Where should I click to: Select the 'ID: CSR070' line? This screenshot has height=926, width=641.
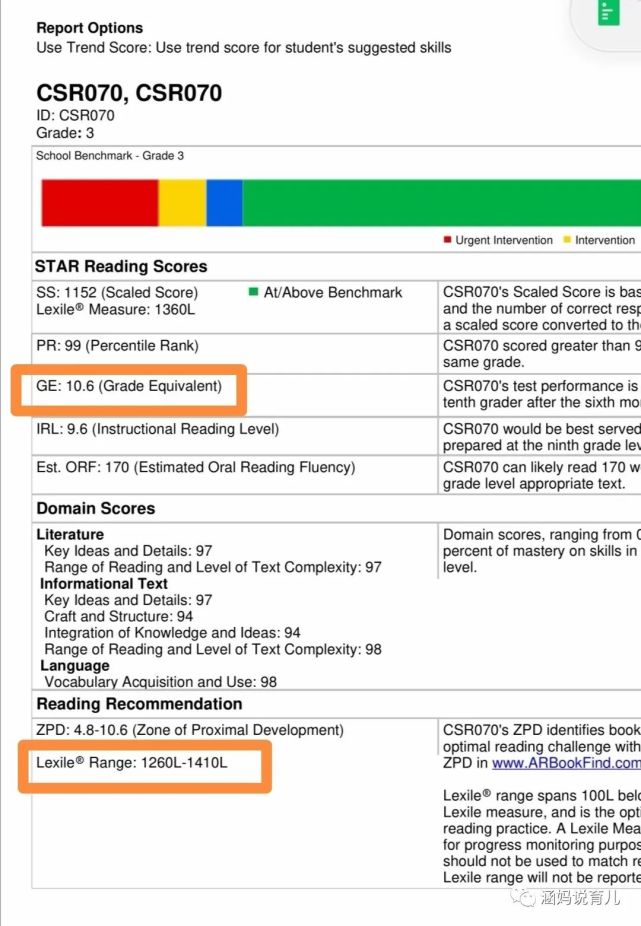tap(76, 116)
